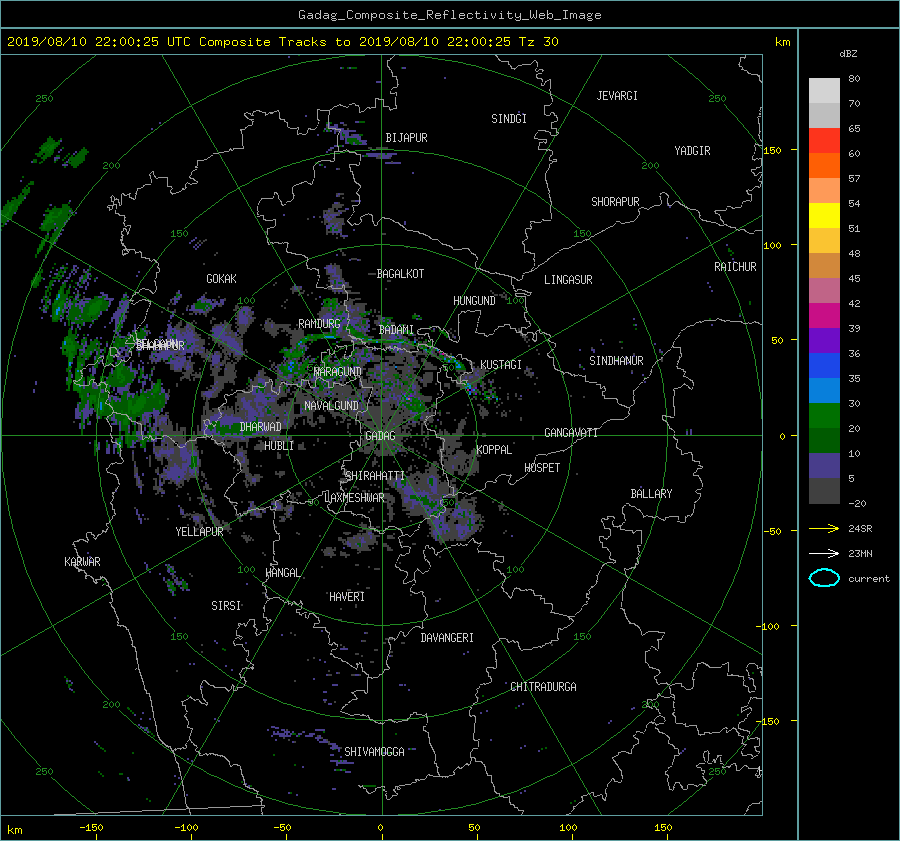Select the dark gray -20 to 5 dBZ swatch
900x841 pixels.
824,490
